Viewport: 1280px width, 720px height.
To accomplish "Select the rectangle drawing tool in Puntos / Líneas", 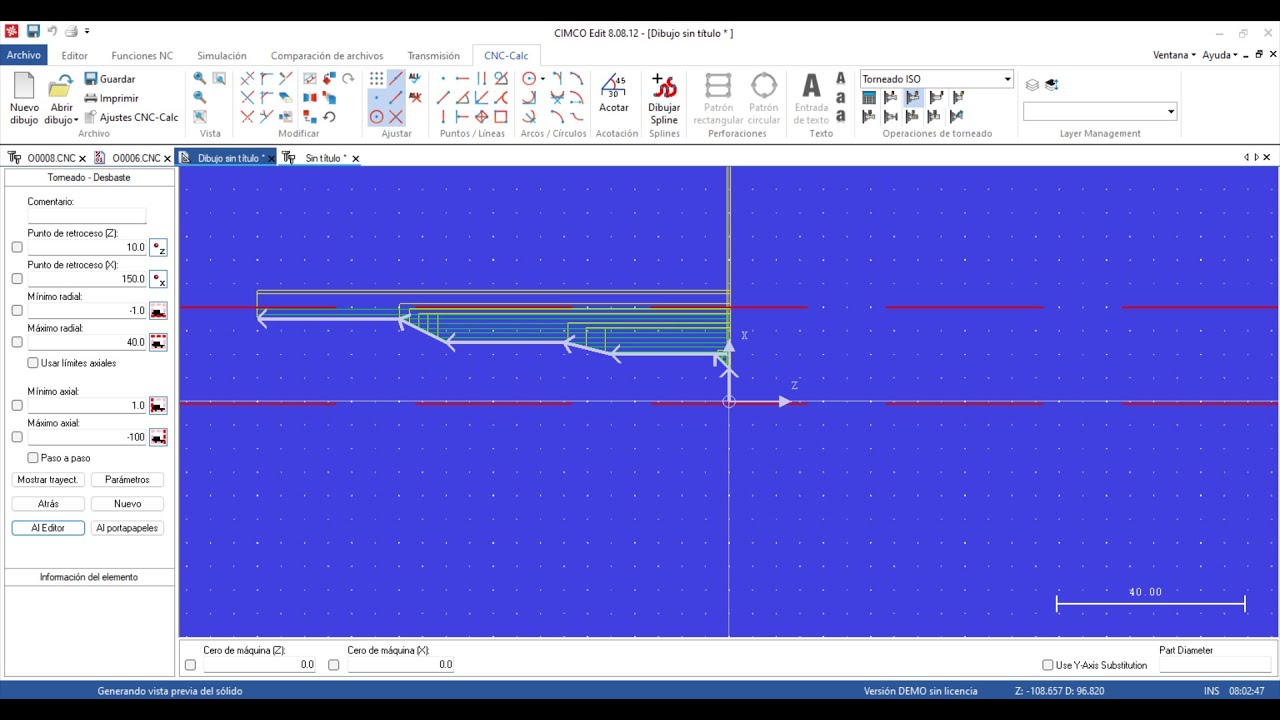I will pos(501,117).
